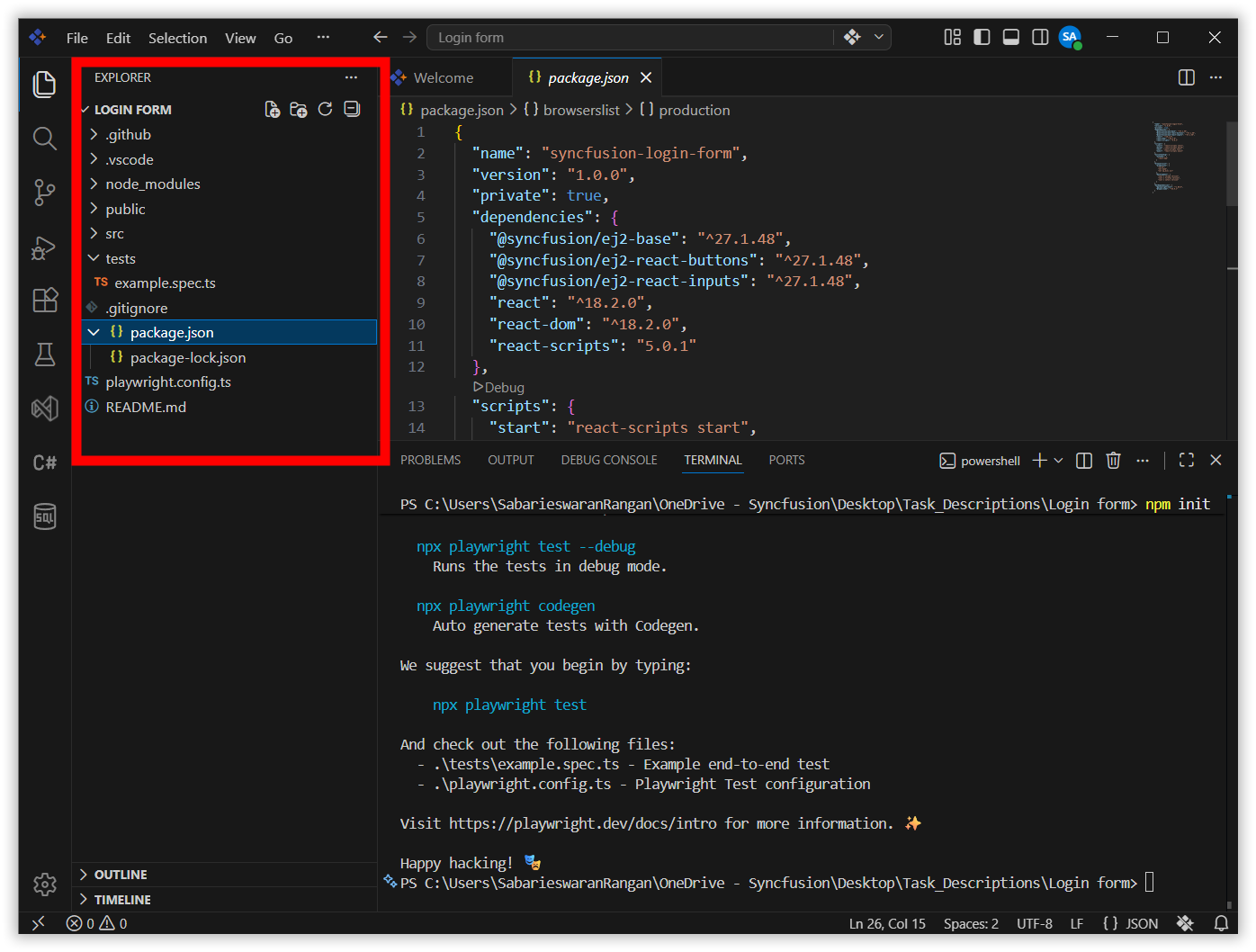1256x952 pixels.
Task: Open notifications bell in status bar
Action: tap(1221, 923)
